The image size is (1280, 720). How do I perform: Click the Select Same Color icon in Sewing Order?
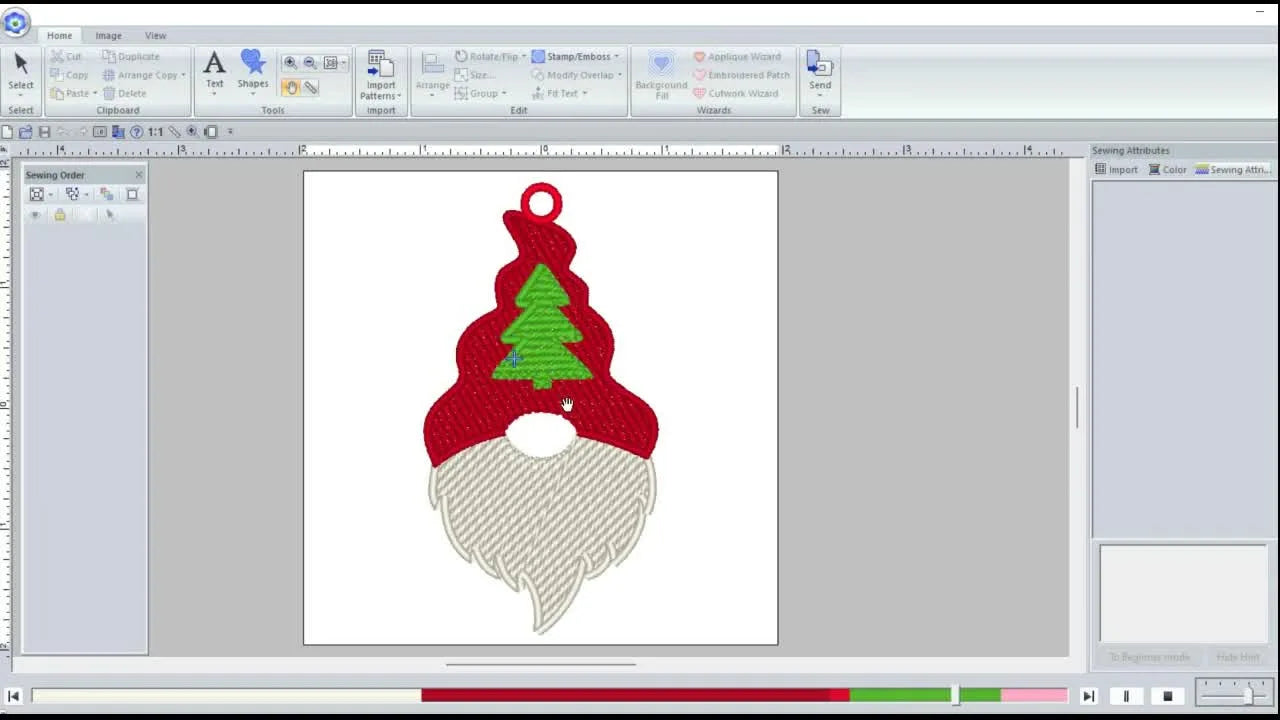pos(72,194)
